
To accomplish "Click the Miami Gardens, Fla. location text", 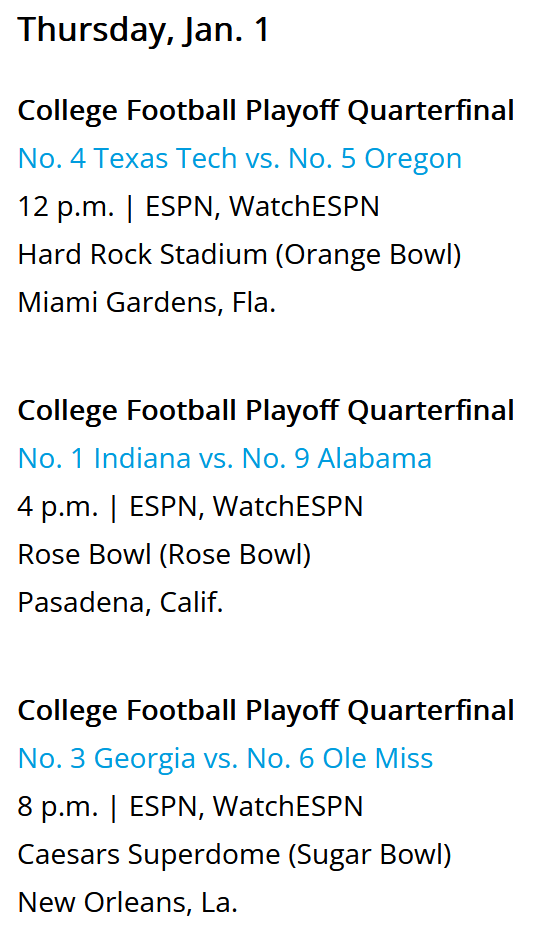I will 147,302.
